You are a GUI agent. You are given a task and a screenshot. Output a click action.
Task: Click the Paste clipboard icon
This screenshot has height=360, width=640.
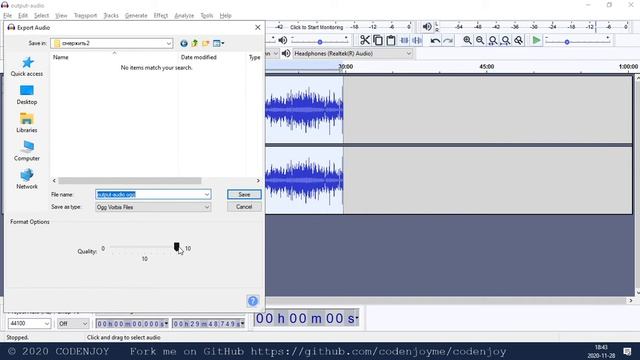[x=391, y=40]
